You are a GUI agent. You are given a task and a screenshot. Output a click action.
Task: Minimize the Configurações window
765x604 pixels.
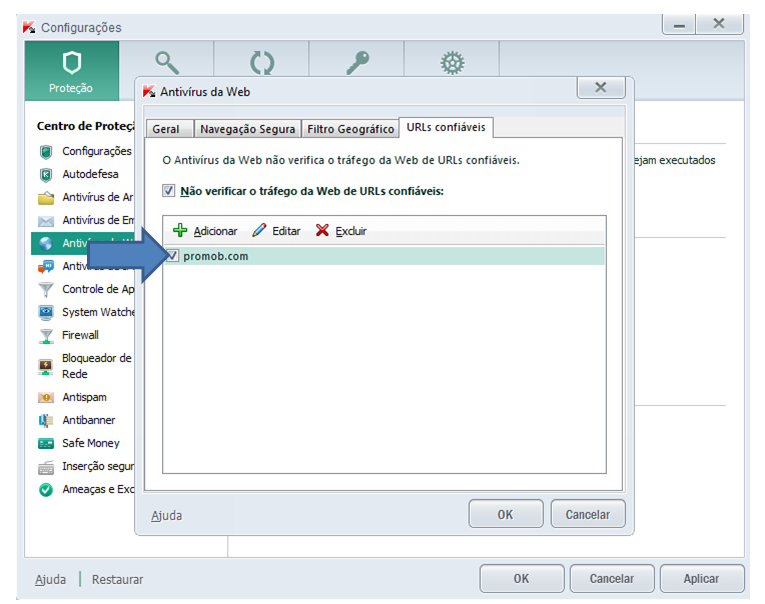pyautogui.click(x=679, y=24)
